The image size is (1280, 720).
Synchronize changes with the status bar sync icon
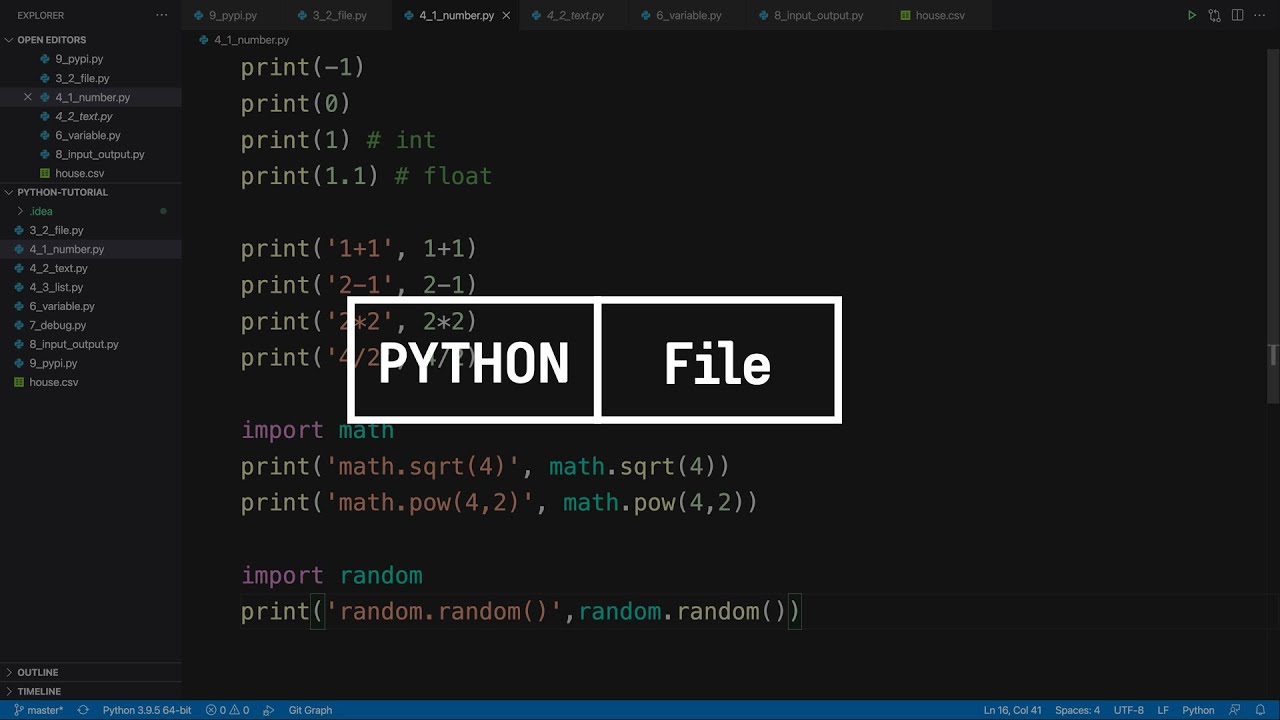83,710
